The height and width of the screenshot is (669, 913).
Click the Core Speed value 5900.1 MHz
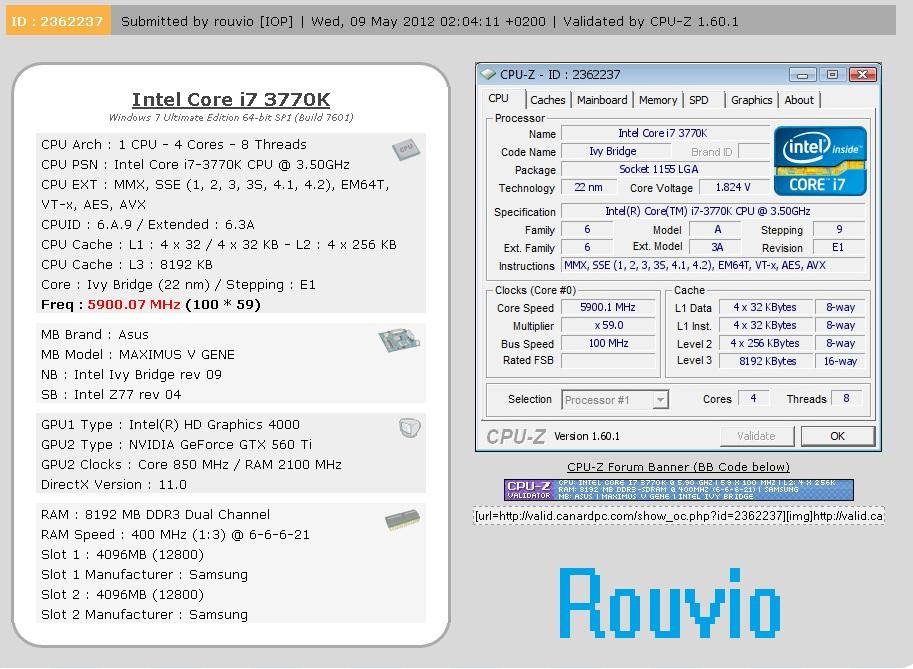coord(607,307)
